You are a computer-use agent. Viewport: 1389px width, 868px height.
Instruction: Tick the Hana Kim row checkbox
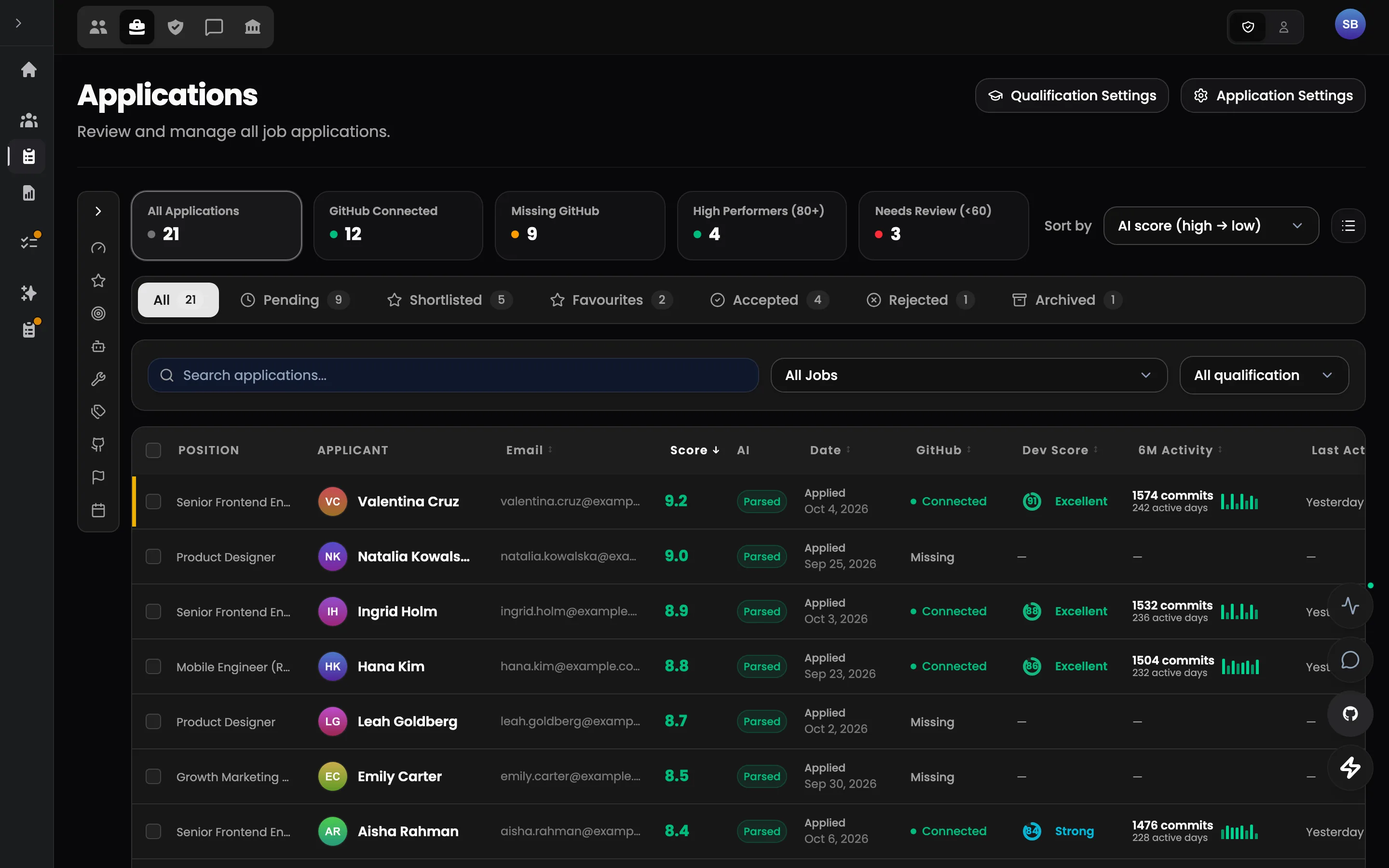153,666
